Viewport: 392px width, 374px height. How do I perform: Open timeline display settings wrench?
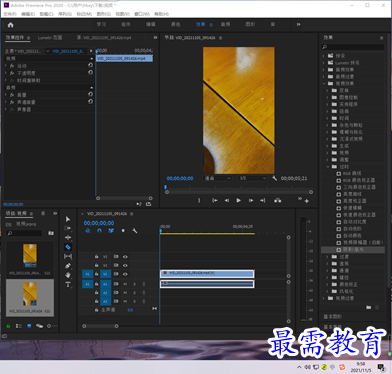tap(135, 231)
